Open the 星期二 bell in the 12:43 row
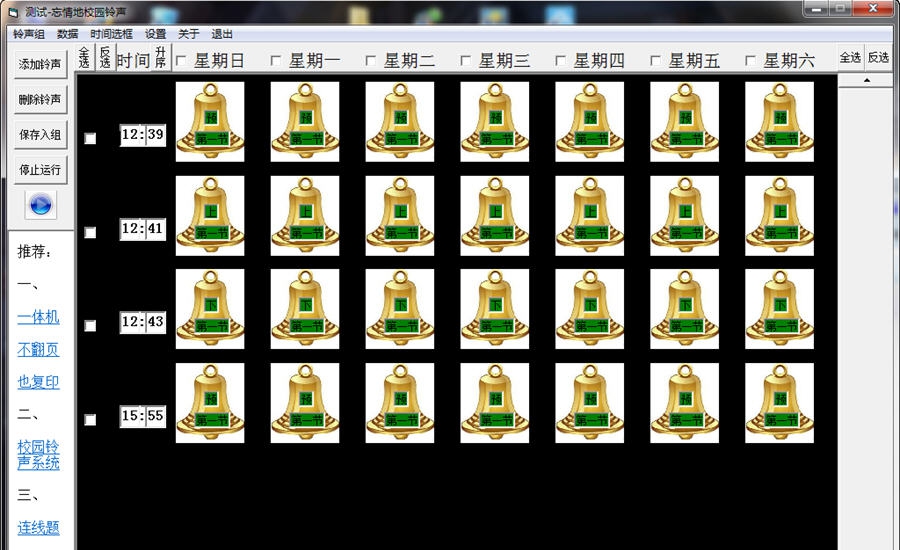 [400, 309]
